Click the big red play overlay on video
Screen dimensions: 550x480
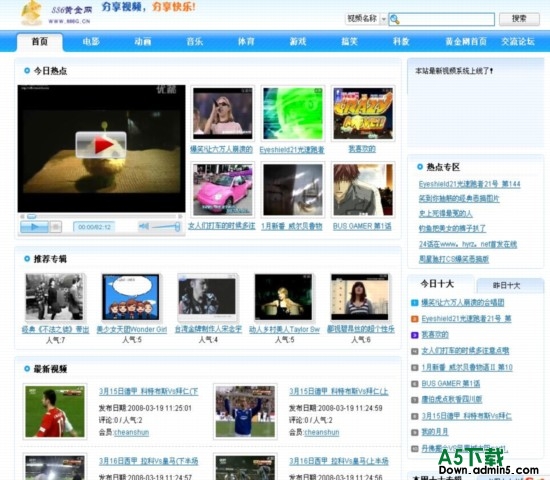click(x=101, y=145)
